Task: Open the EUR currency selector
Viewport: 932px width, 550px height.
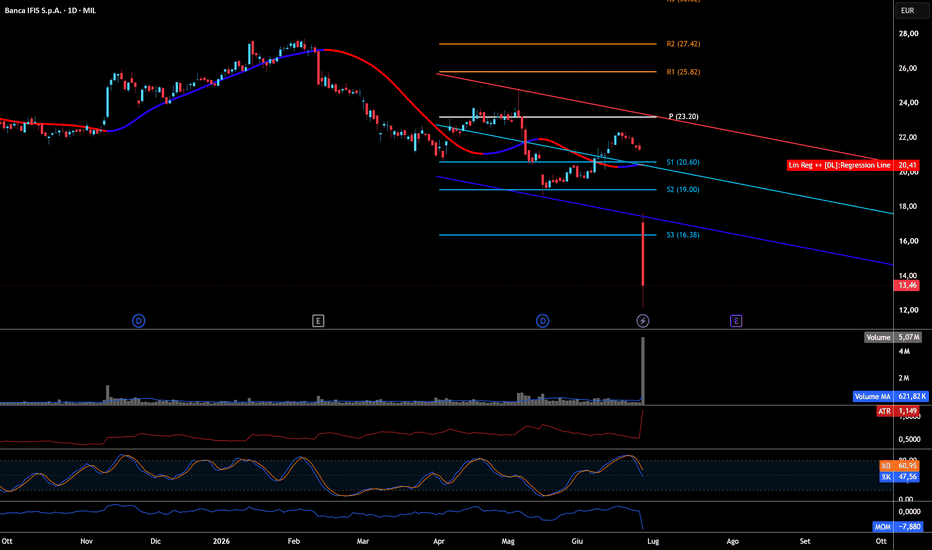Action: [912, 10]
